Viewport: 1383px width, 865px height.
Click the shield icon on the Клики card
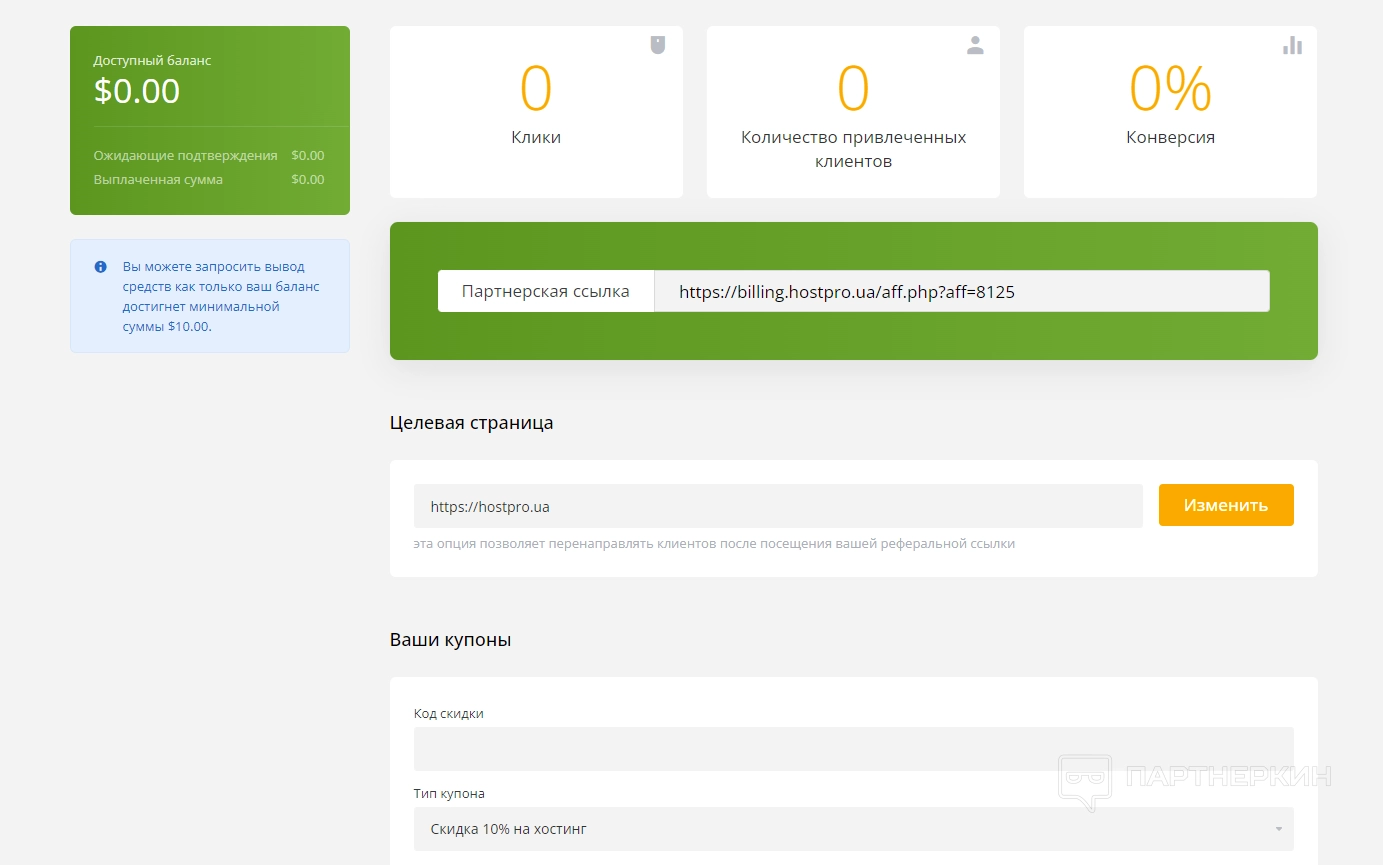click(658, 45)
